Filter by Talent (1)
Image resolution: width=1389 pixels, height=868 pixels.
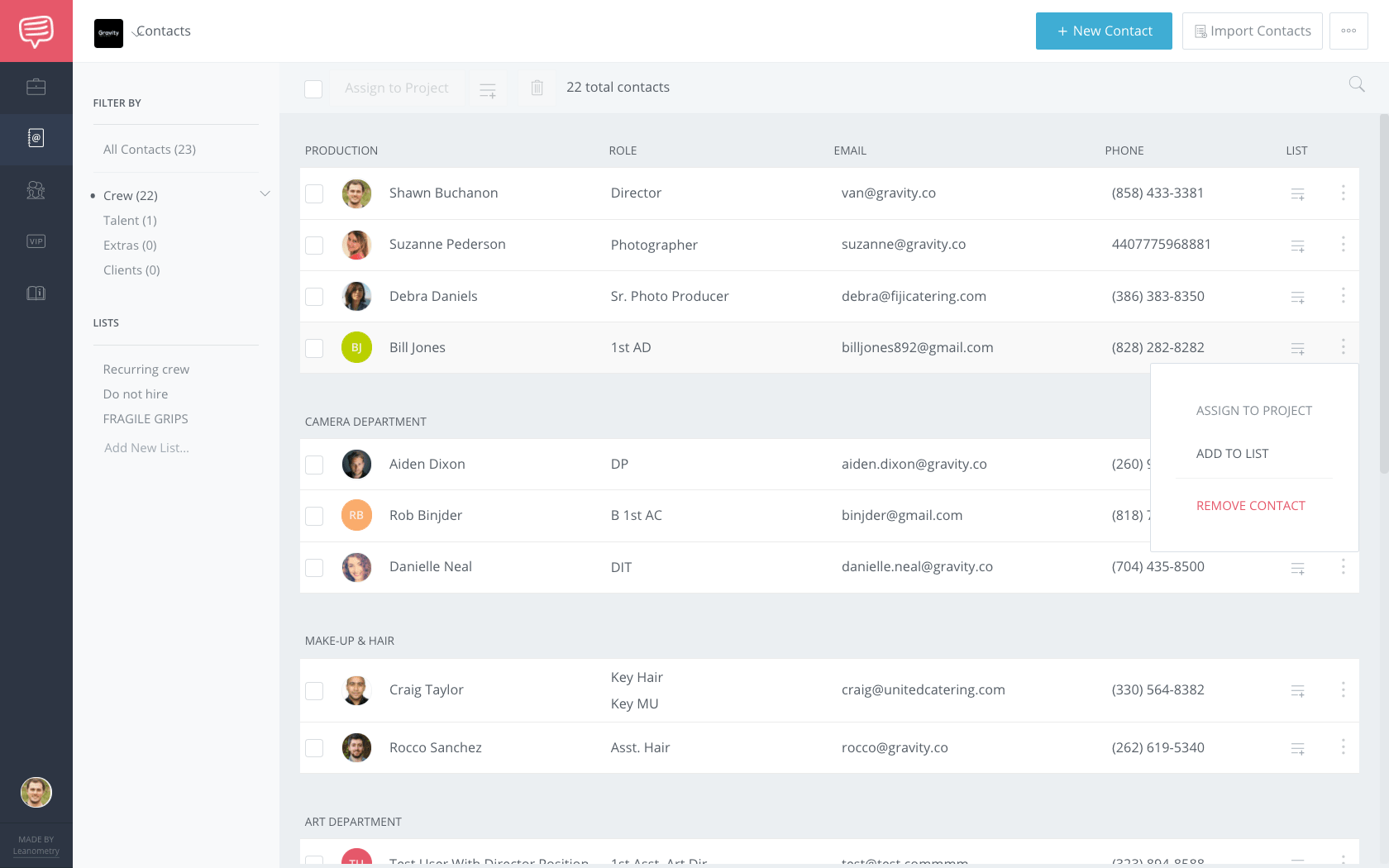click(130, 221)
